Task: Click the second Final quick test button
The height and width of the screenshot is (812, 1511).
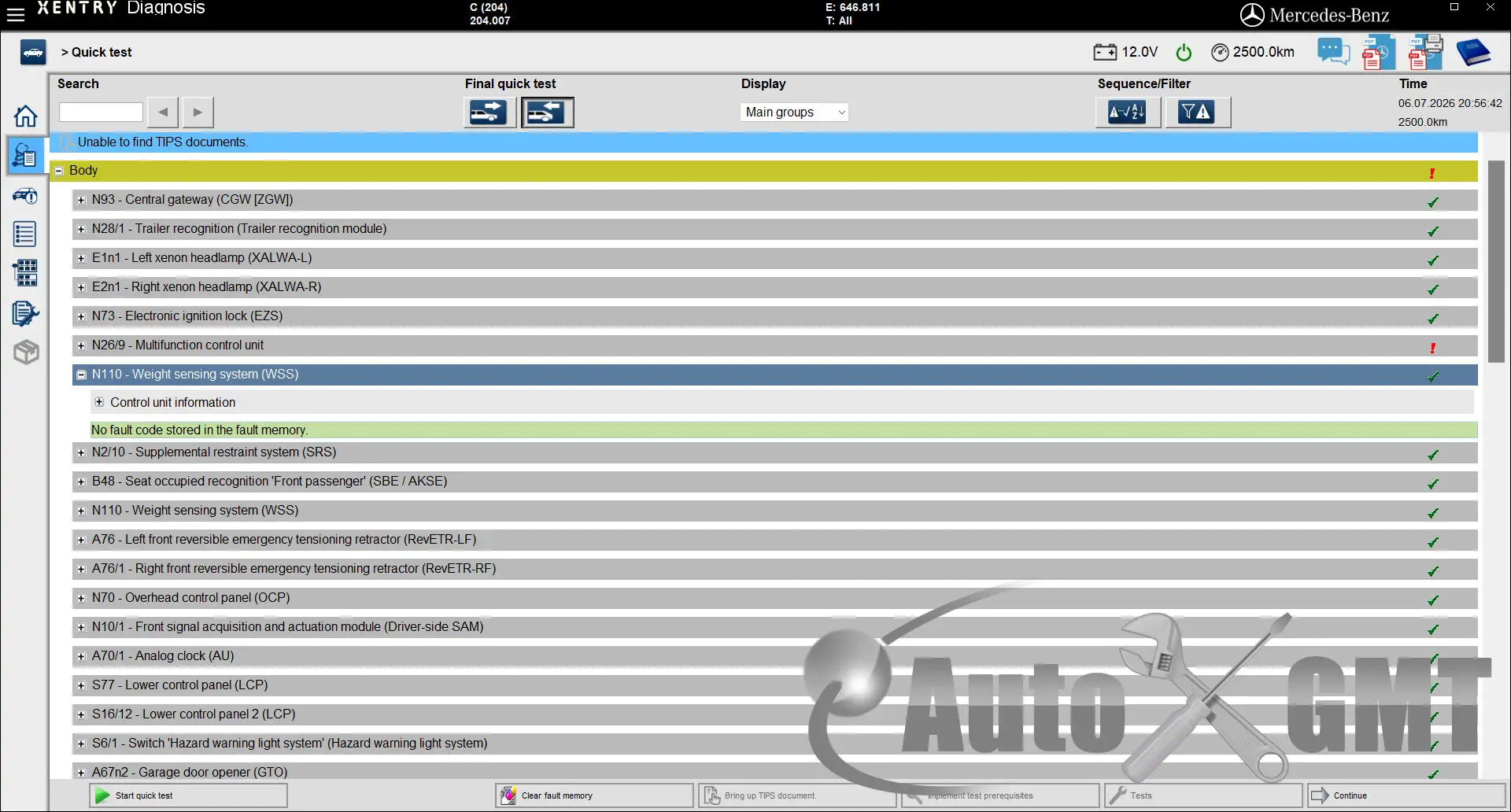Action: (547, 113)
